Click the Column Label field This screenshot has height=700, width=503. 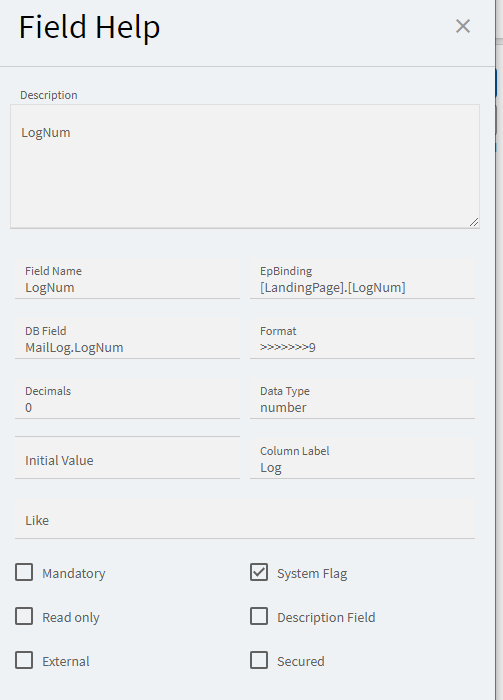point(362,458)
